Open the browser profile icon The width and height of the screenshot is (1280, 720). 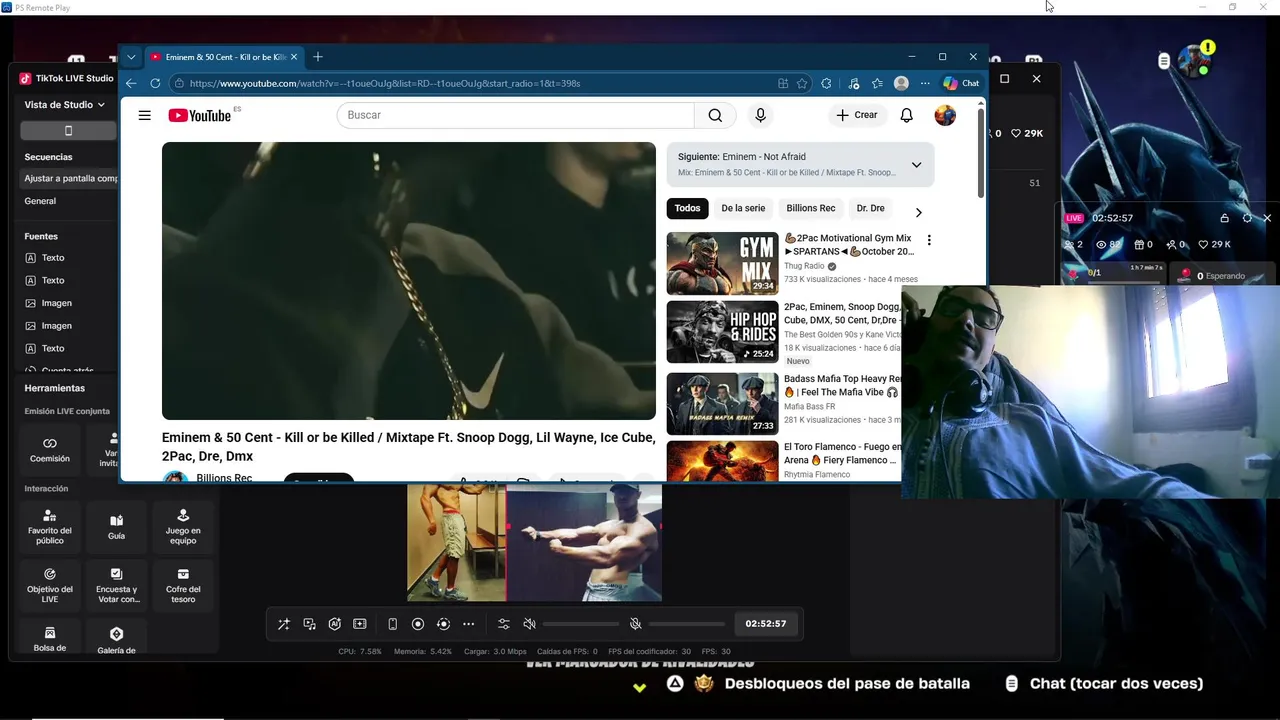click(x=901, y=83)
